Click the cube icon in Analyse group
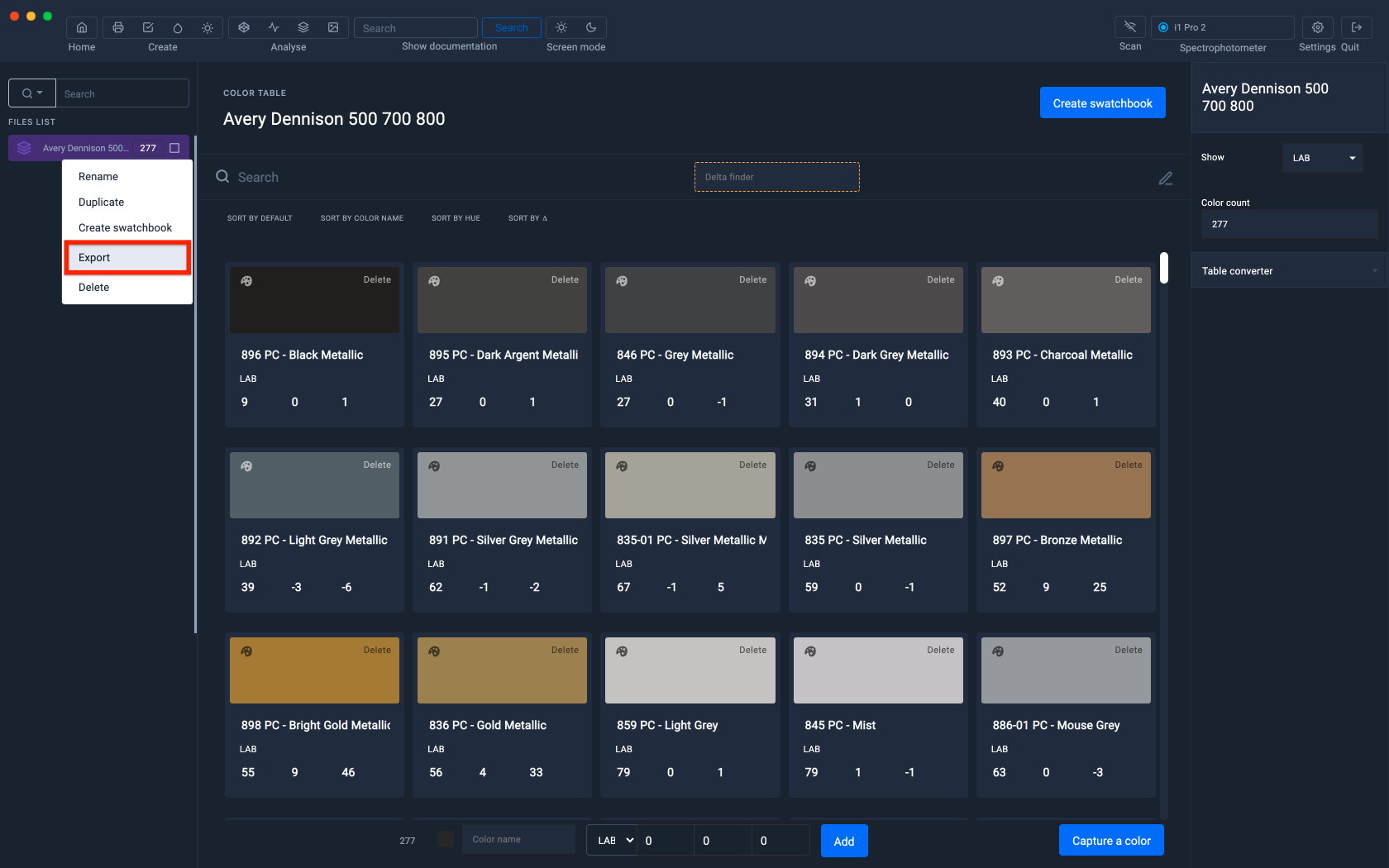This screenshot has width=1389, height=868. pyautogui.click(x=244, y=27)
